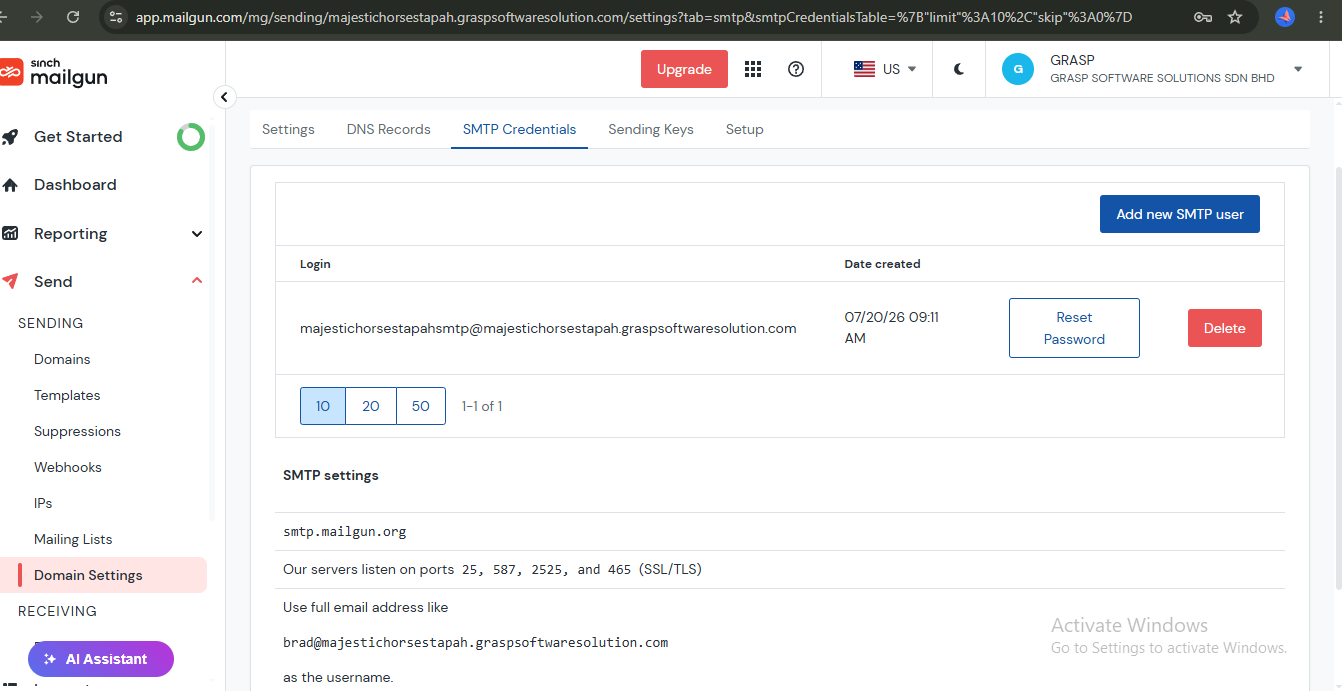Open Templates in the sidebar
Image resolution: width=1342 pixels, height=691 pixels.
(67, 395)
